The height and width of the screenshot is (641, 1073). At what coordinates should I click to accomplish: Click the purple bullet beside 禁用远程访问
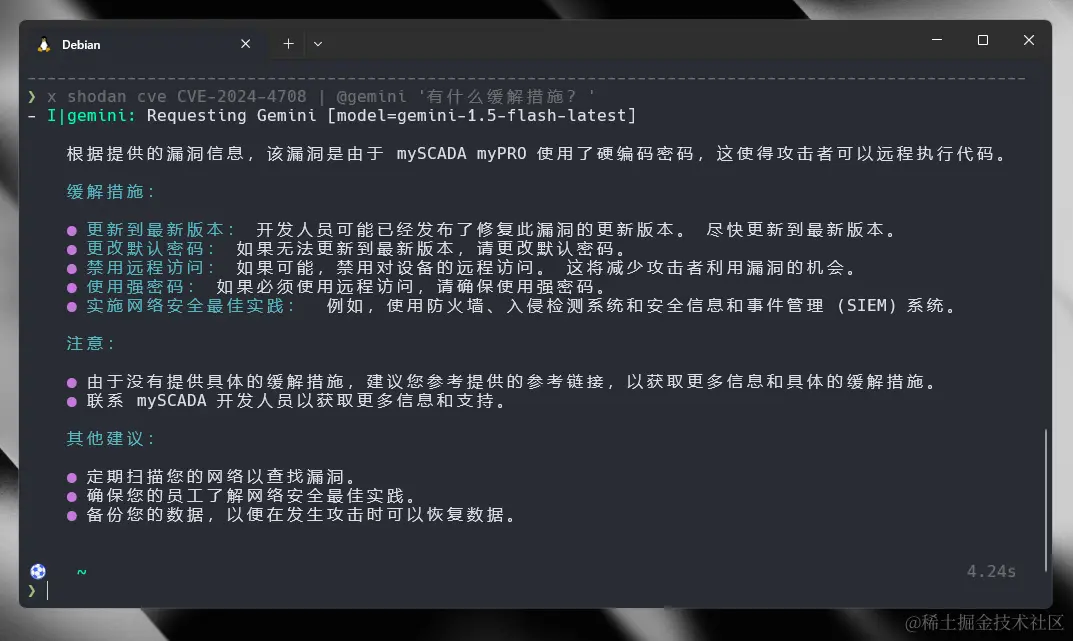(72, 269)
